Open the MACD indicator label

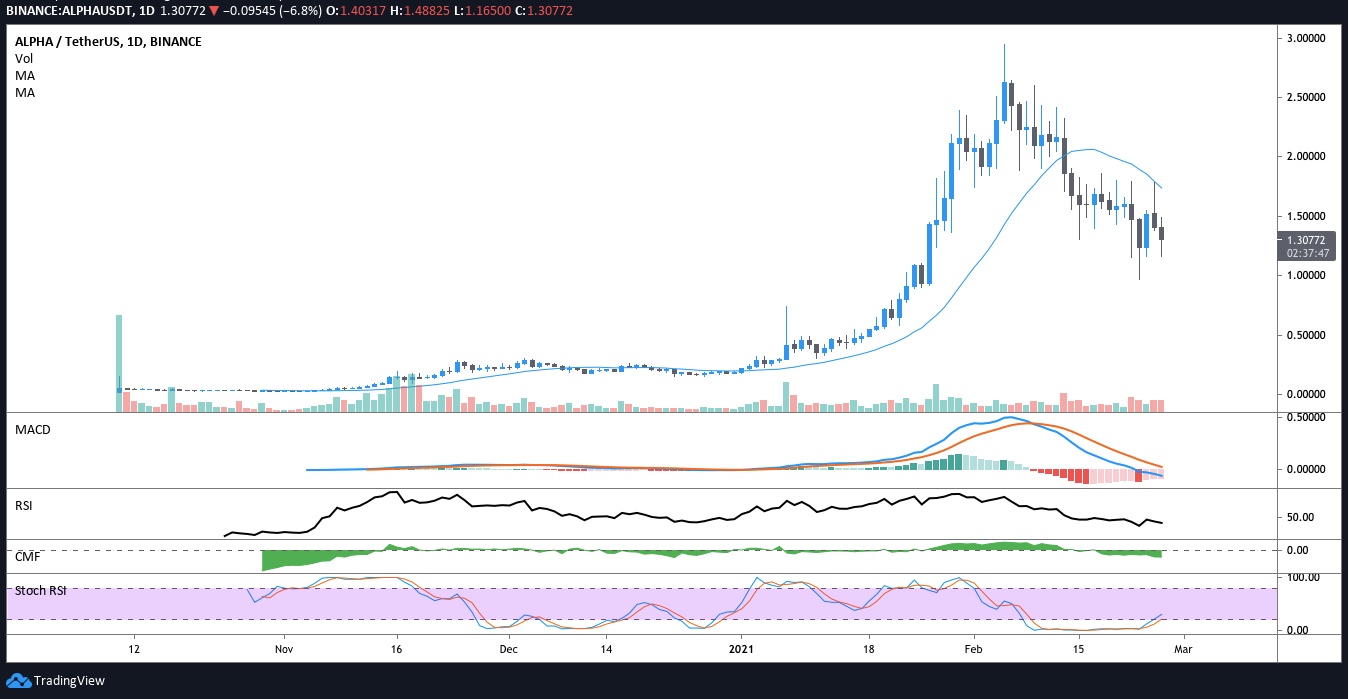tap(33, 430)
